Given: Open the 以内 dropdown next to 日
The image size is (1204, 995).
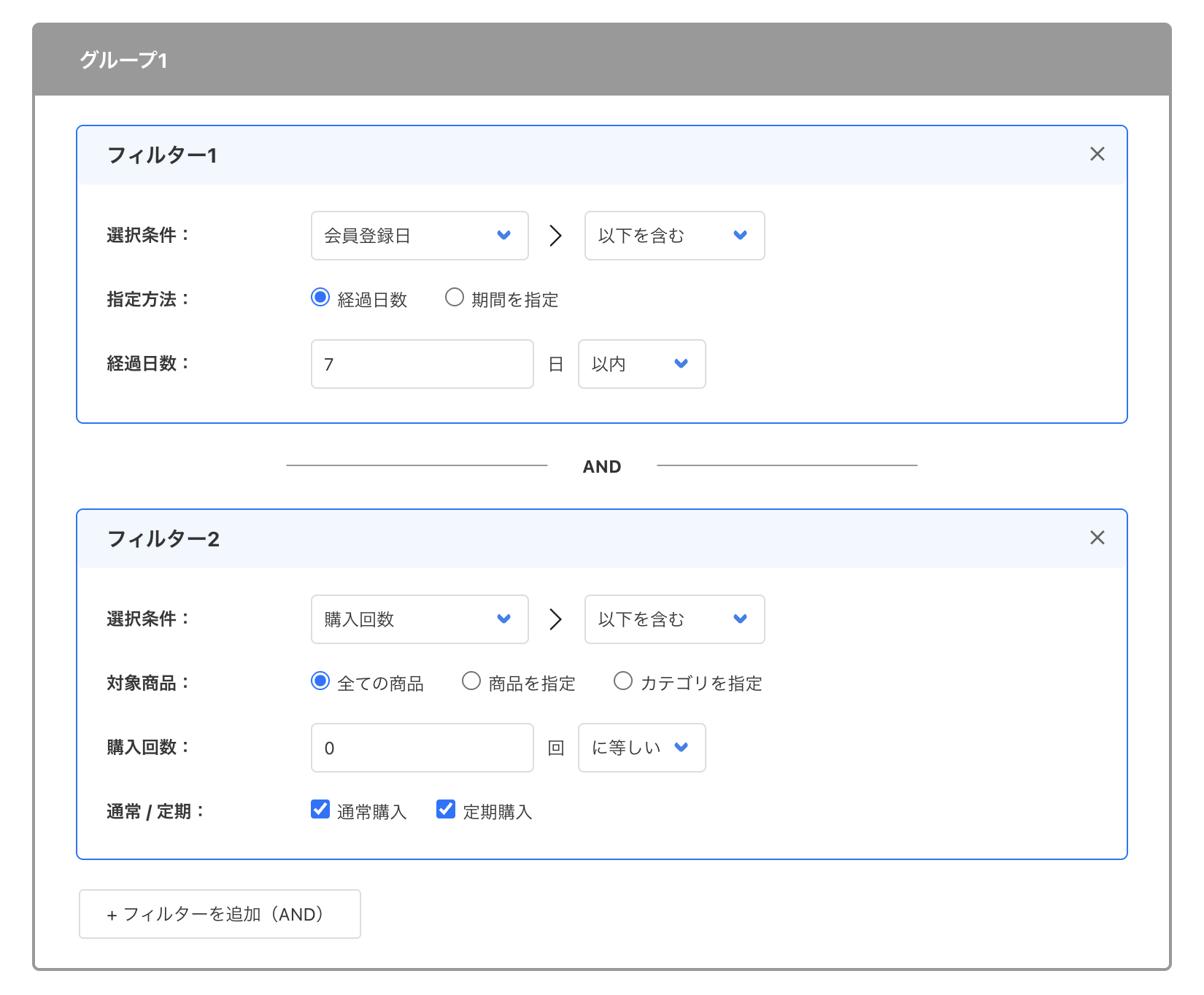Looking at the screenshot, I should 640,364.
